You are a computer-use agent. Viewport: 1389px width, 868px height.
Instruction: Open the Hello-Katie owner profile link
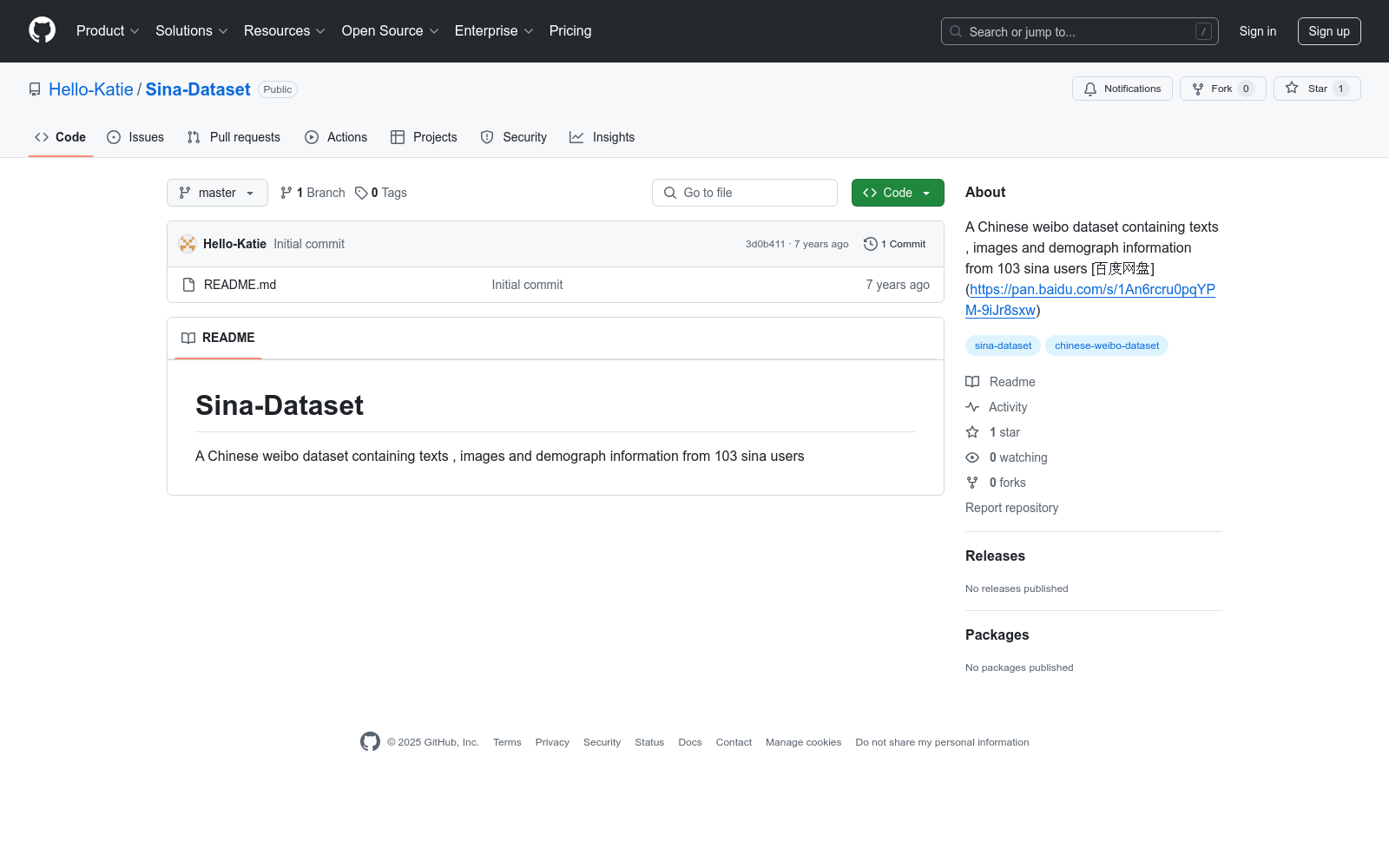click(91, 89)
